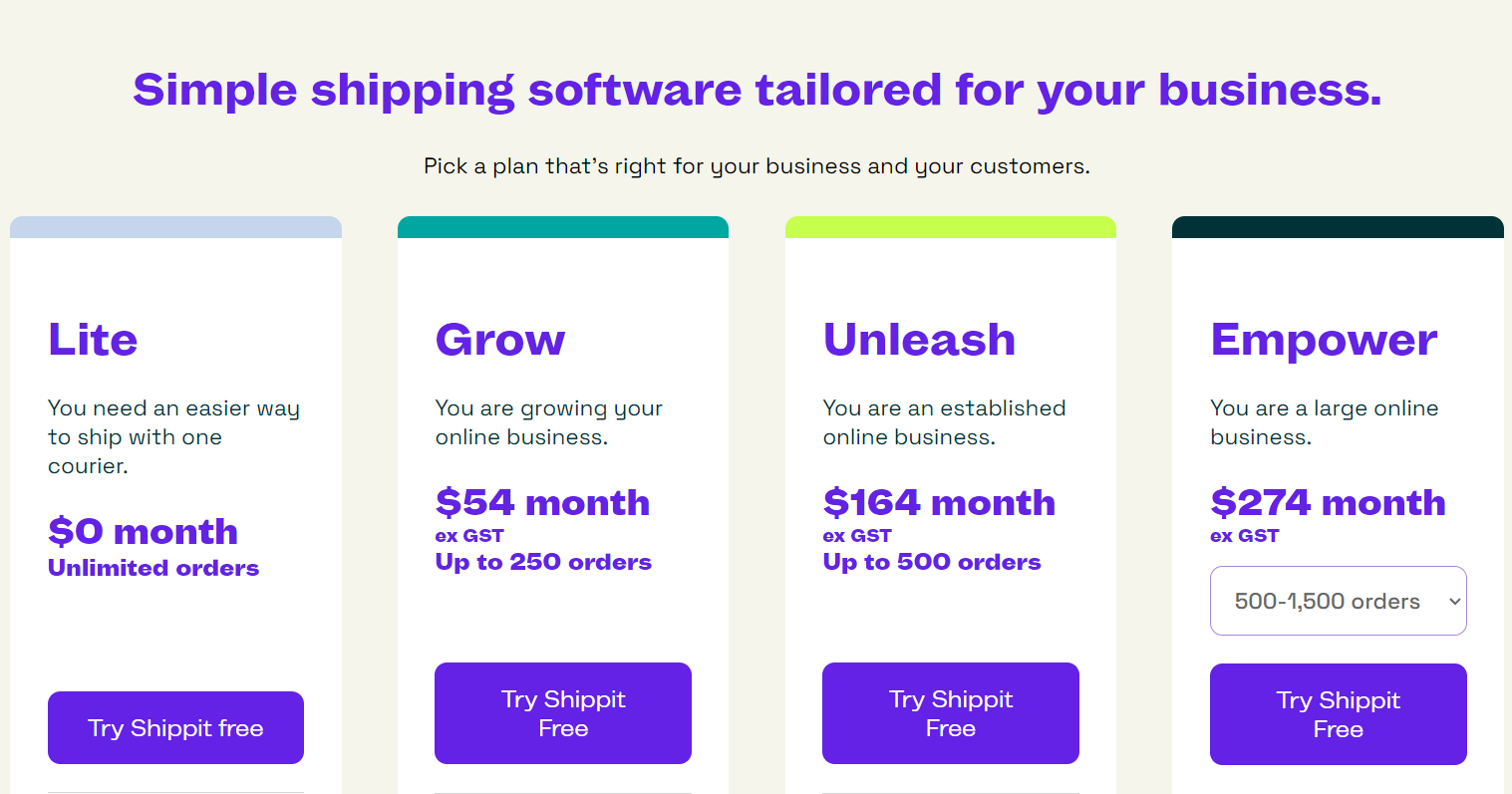Click the chevron on the Empower orders dropdown
Viewport: 1512px width, 794px height.
point(1450,601)
